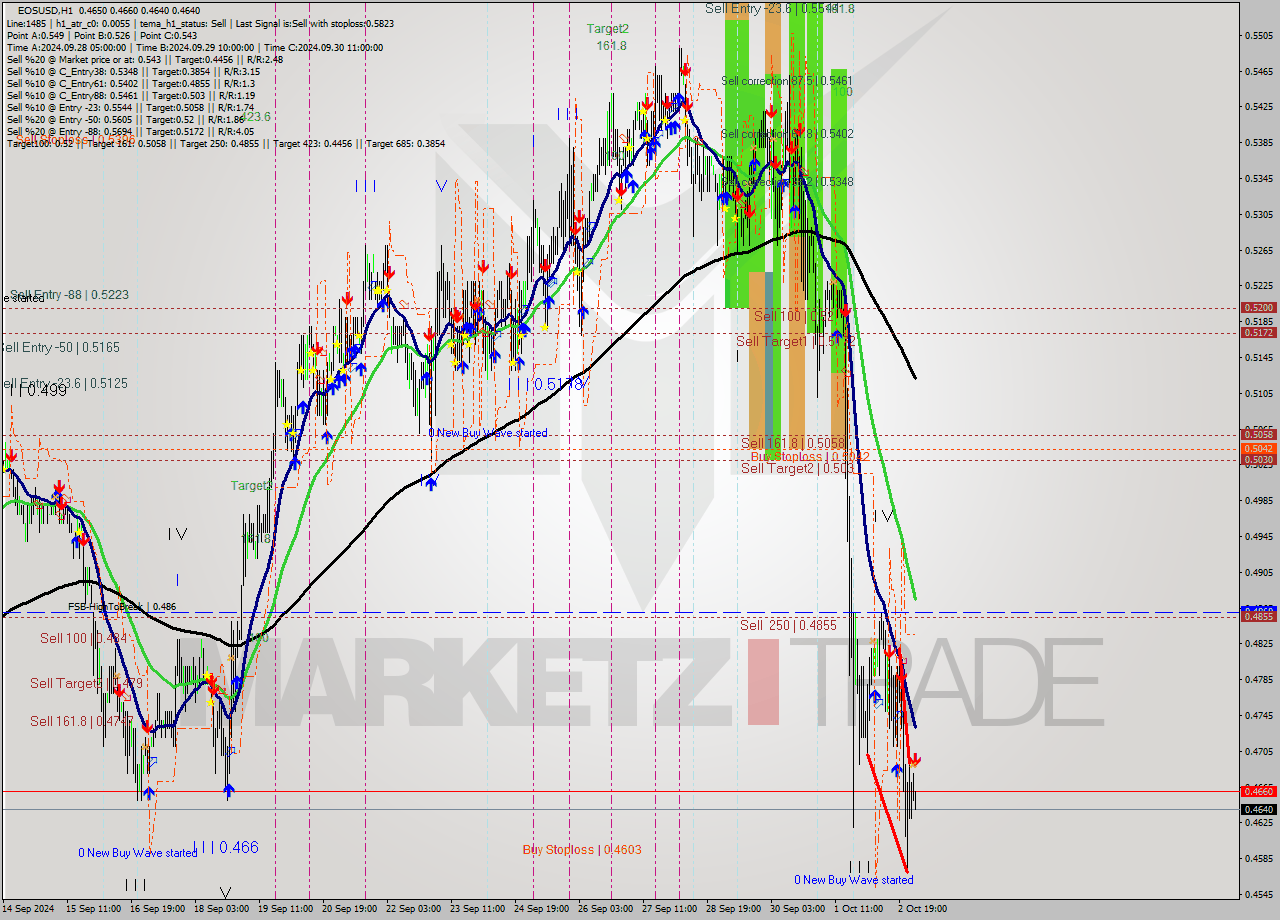Click the green 'Target2' label
The width and height of the screenshot is (1280, 920).
608,29
